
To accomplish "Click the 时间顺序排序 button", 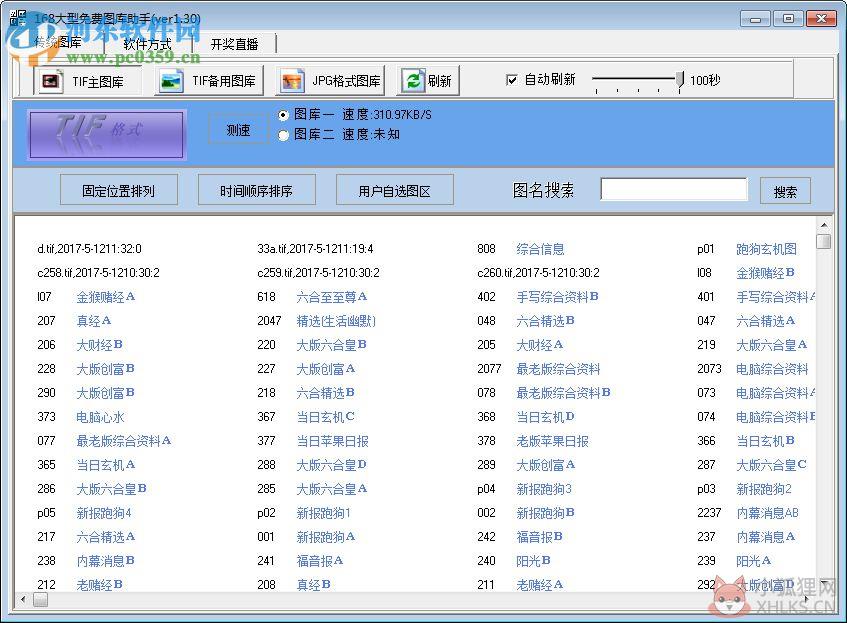I will (257, 190).
